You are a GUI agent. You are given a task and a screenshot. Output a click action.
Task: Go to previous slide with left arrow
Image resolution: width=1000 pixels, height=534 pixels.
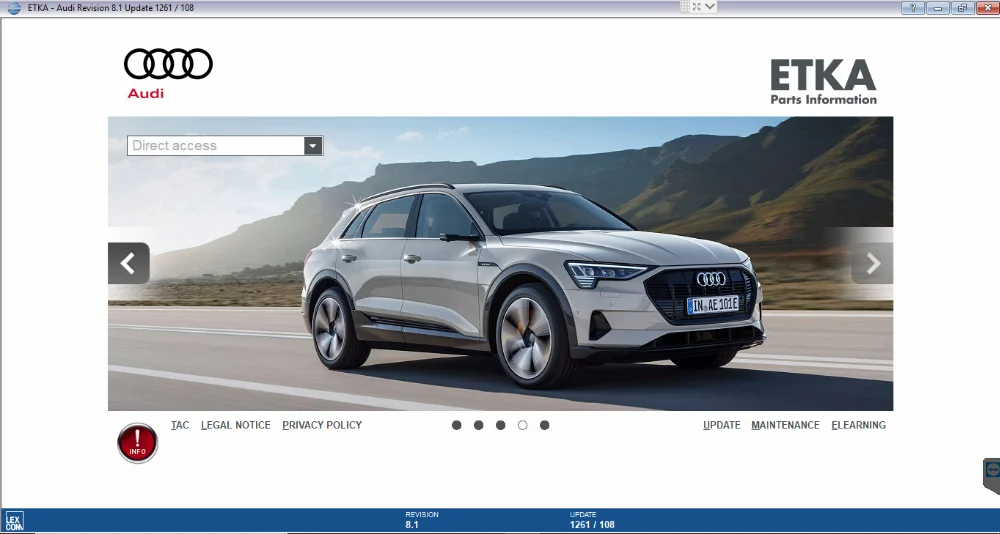click(129, 263)
